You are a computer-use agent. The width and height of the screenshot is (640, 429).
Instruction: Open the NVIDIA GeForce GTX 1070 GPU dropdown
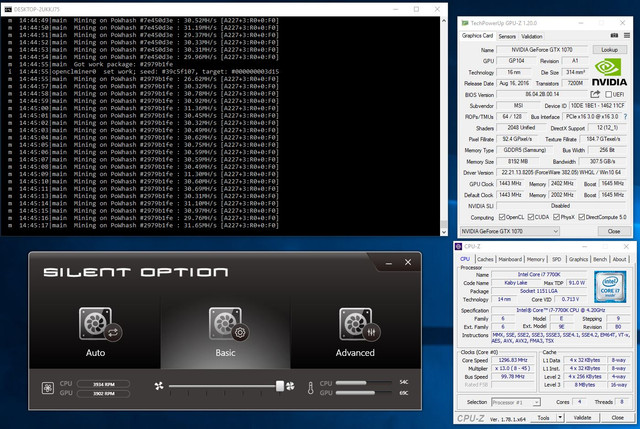coord(509,231)
